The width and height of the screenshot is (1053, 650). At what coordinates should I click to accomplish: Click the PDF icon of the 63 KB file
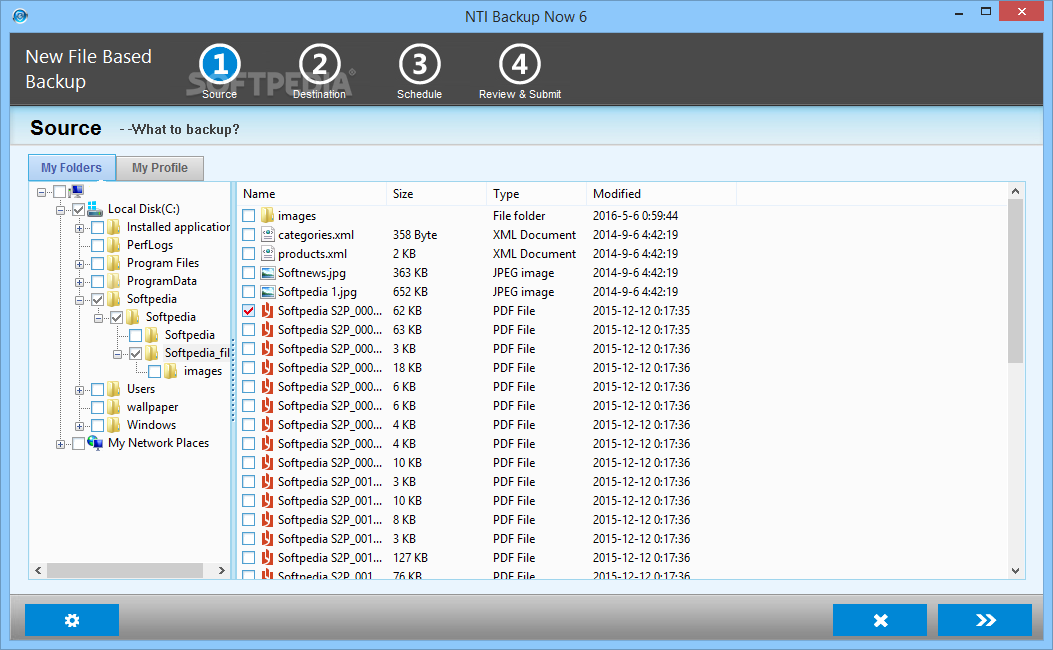(x=267, y=330)
